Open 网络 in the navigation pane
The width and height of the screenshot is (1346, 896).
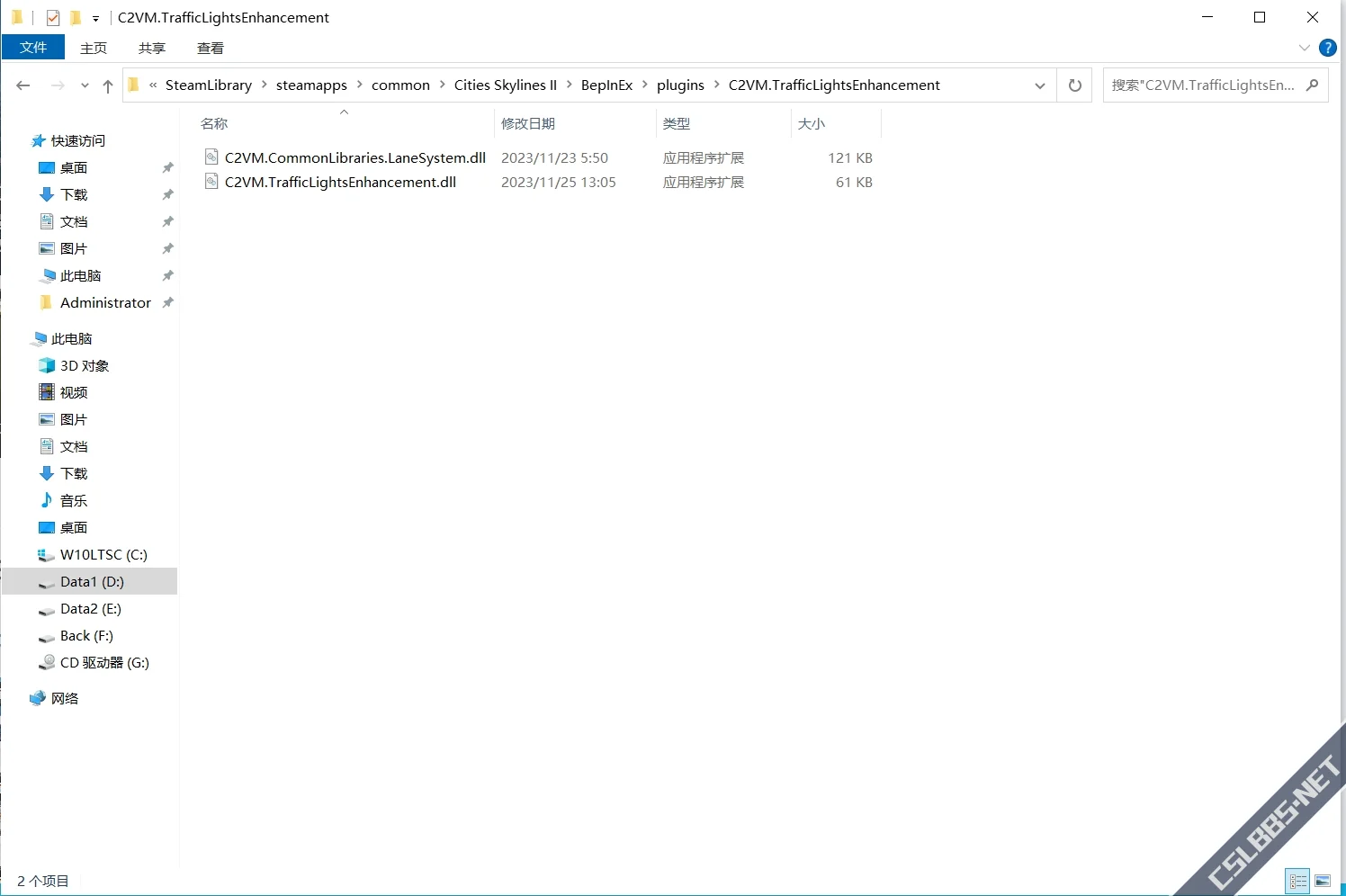(65, 699)
